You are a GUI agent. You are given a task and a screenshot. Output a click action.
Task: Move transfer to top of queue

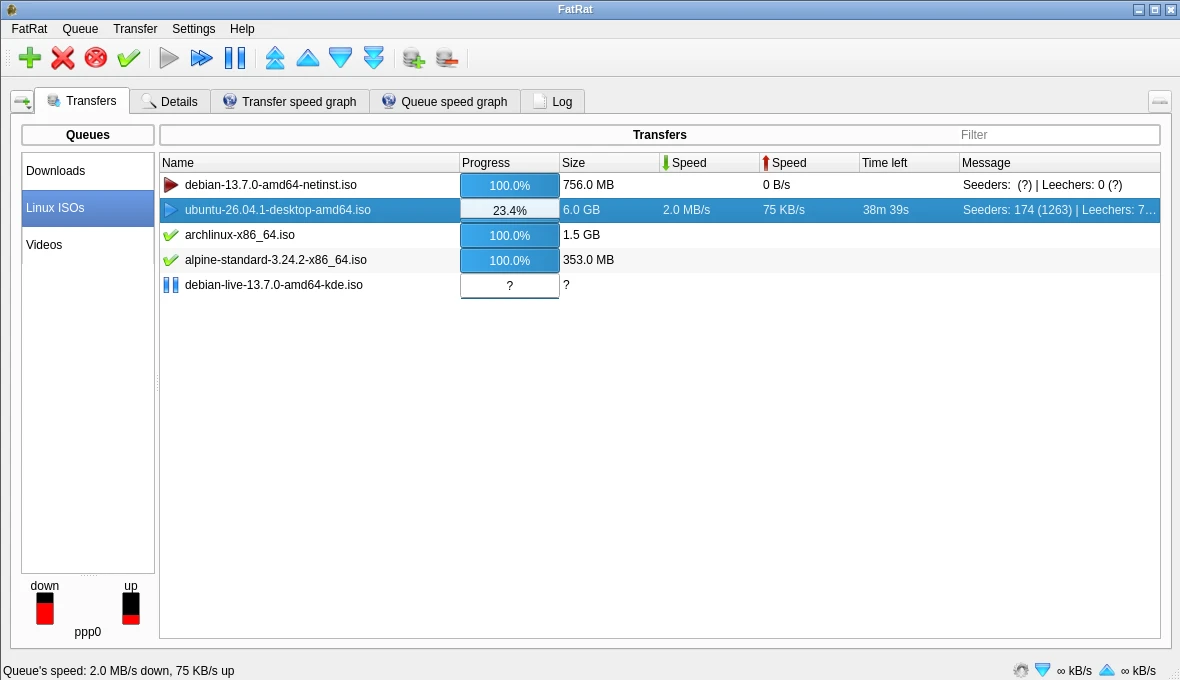pos(275,58)
